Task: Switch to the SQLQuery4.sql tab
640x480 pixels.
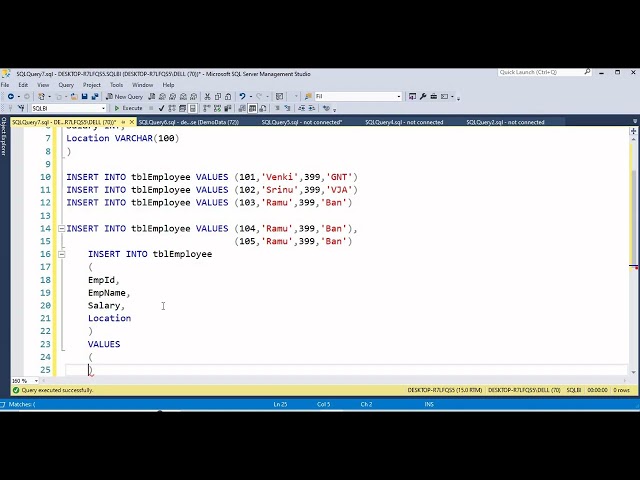Action: pos(404,122)
